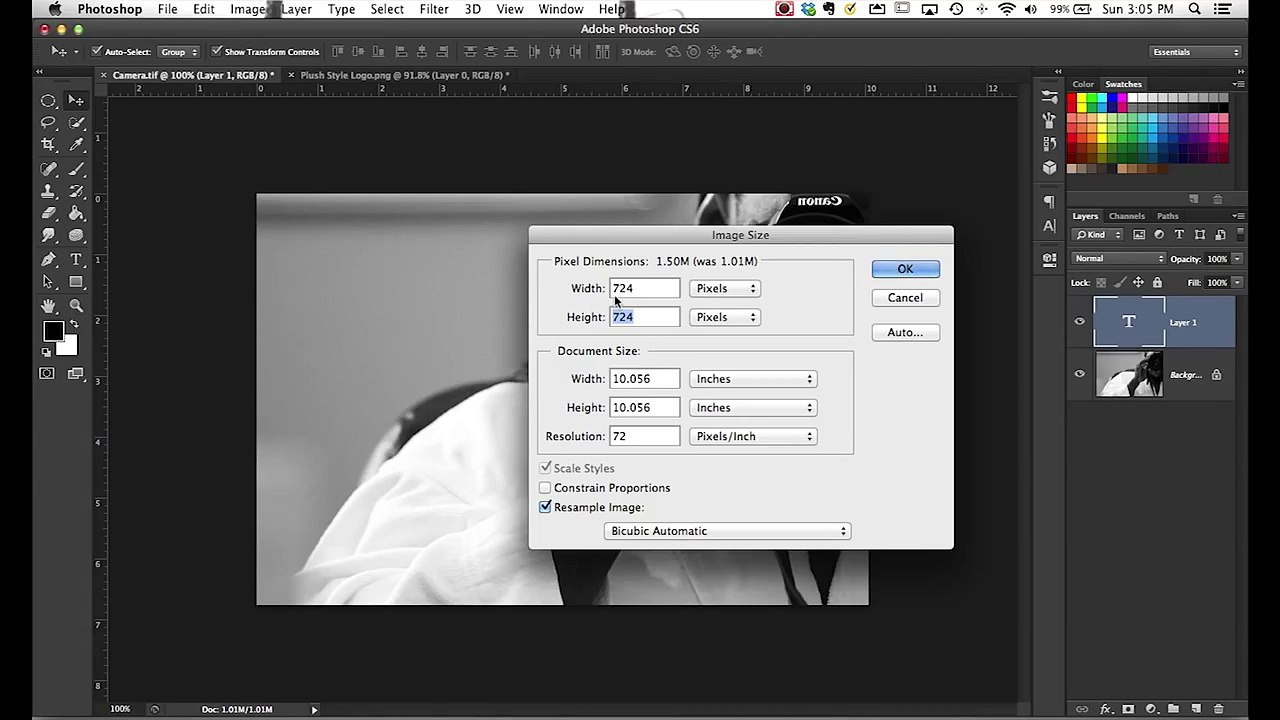
Task: Select the Smudge tool
Action: point(48,235)
